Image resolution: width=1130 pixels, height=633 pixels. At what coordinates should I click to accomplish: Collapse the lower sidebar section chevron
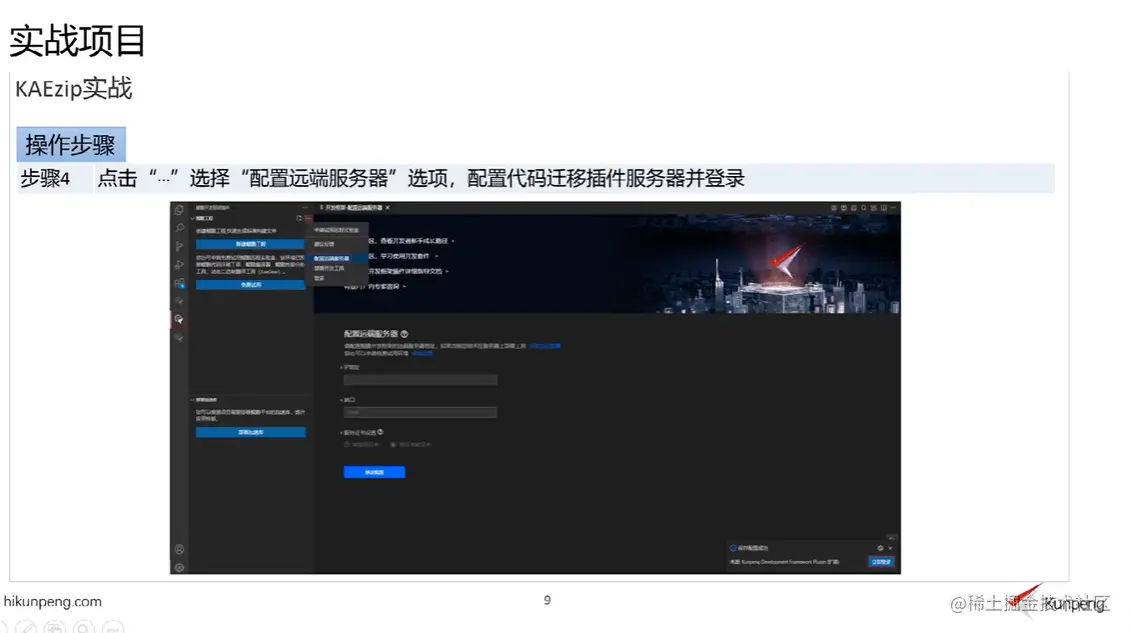click(192, 400)
